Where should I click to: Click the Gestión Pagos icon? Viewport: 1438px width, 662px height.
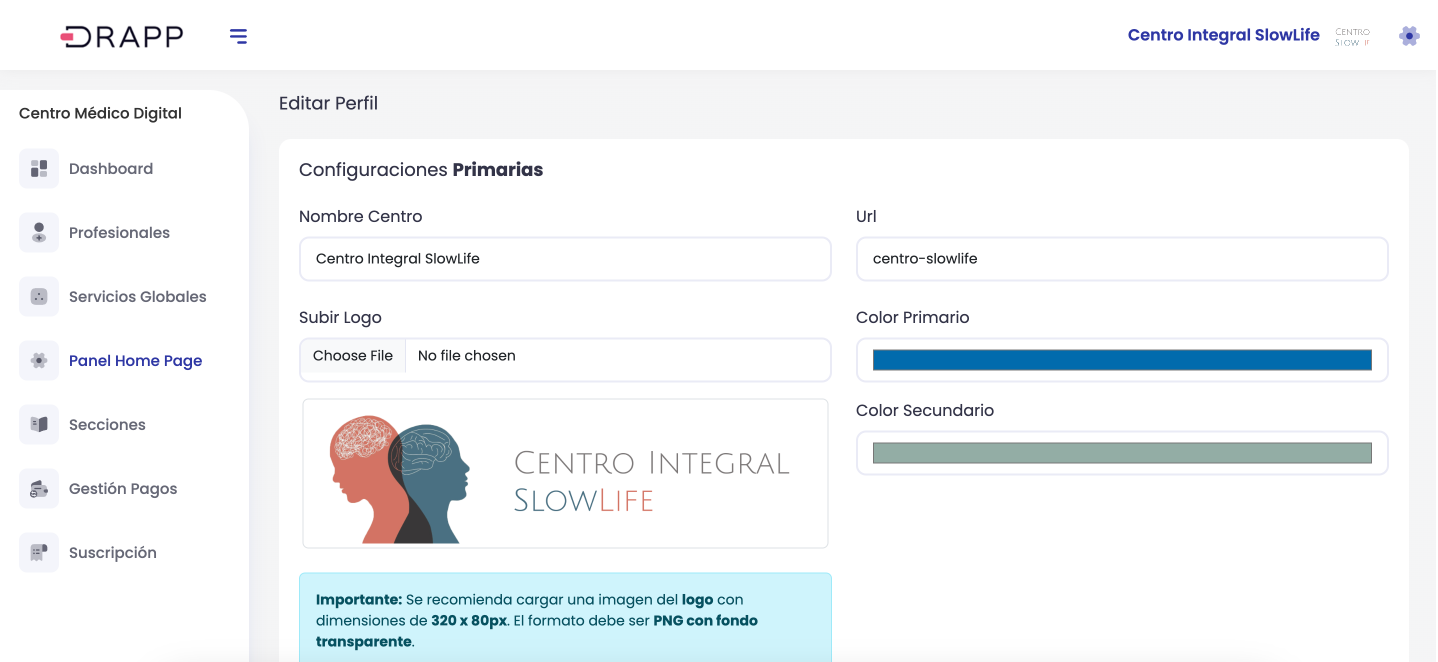coord(39,489)
